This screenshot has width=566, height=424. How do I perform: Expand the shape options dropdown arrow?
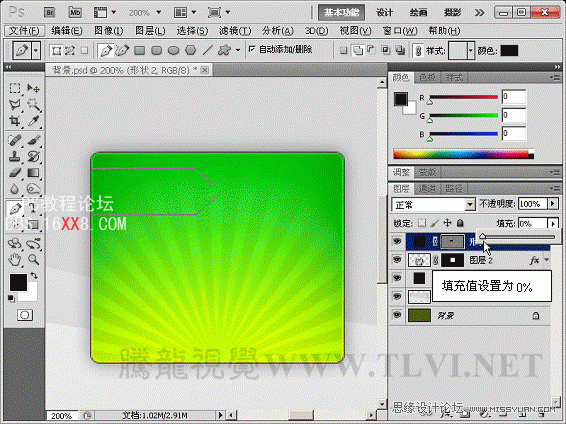[238, 51]
